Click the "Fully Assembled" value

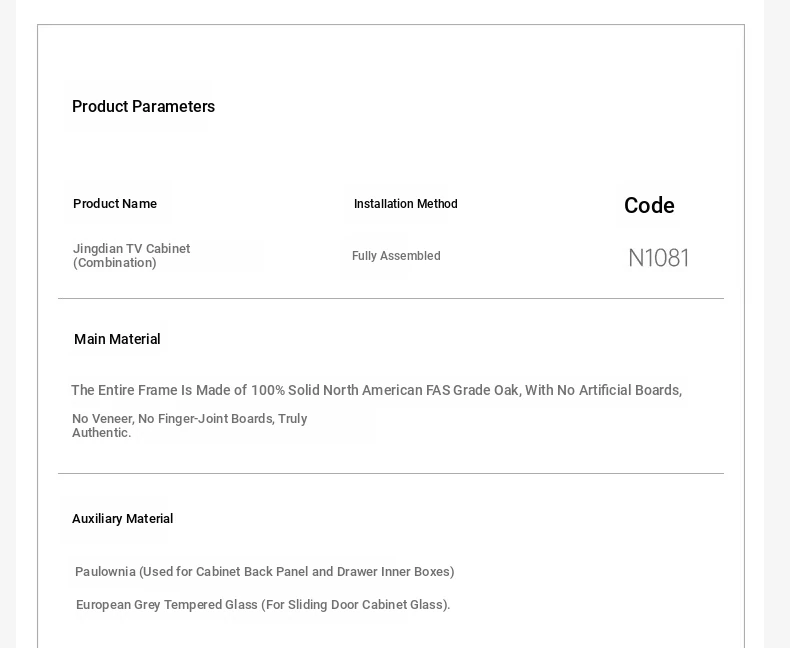coord(396,256)
